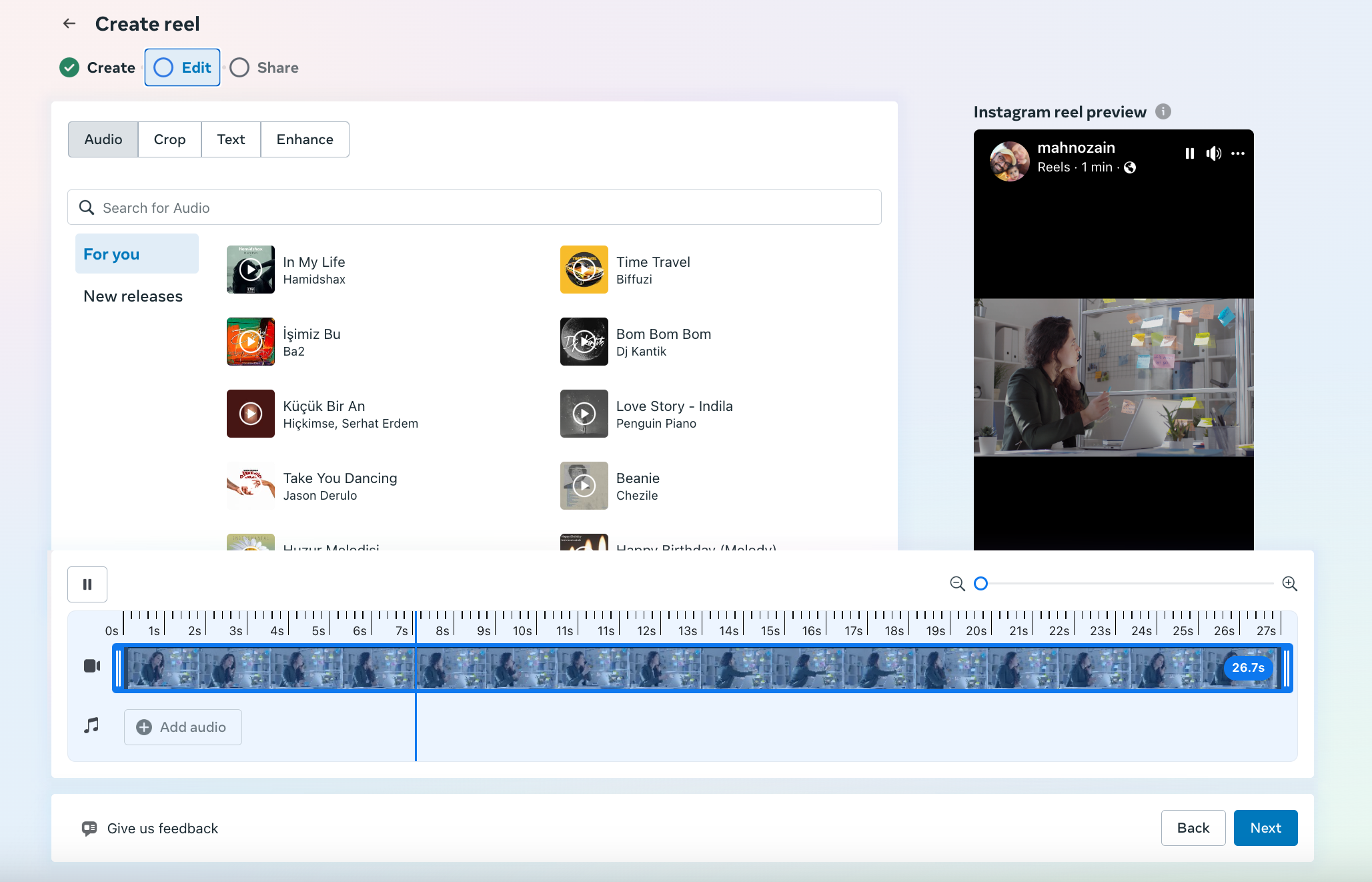
Task: Click the globe privacy icon in the preview
Action: [1130, 167]
